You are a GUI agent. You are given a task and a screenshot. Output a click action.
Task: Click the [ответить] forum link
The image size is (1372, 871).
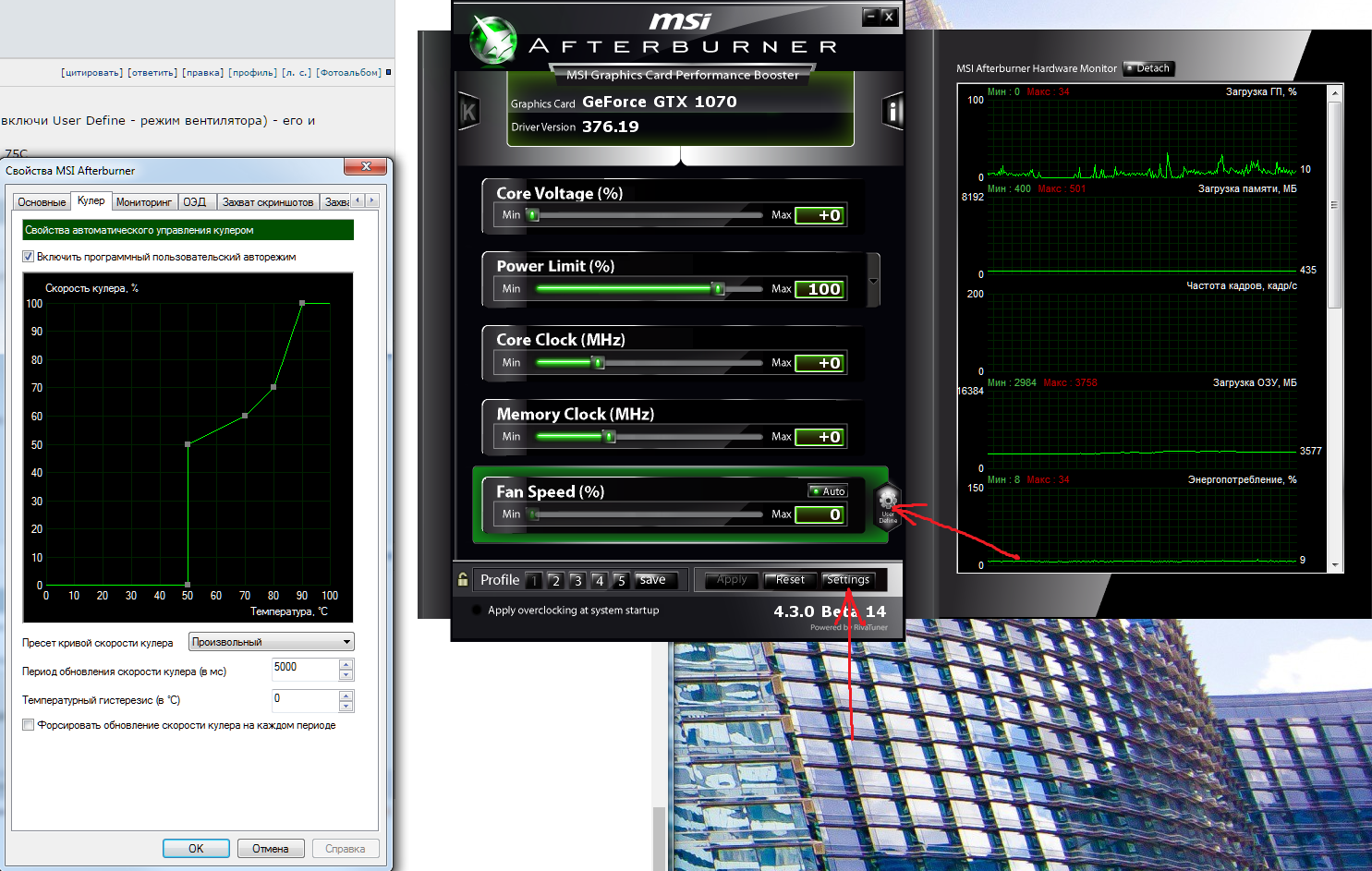pos(152,72)
